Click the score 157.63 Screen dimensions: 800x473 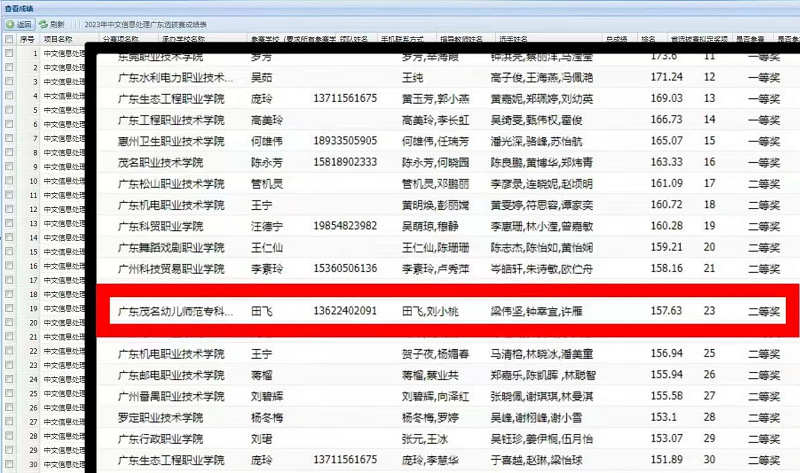[666, 311]
